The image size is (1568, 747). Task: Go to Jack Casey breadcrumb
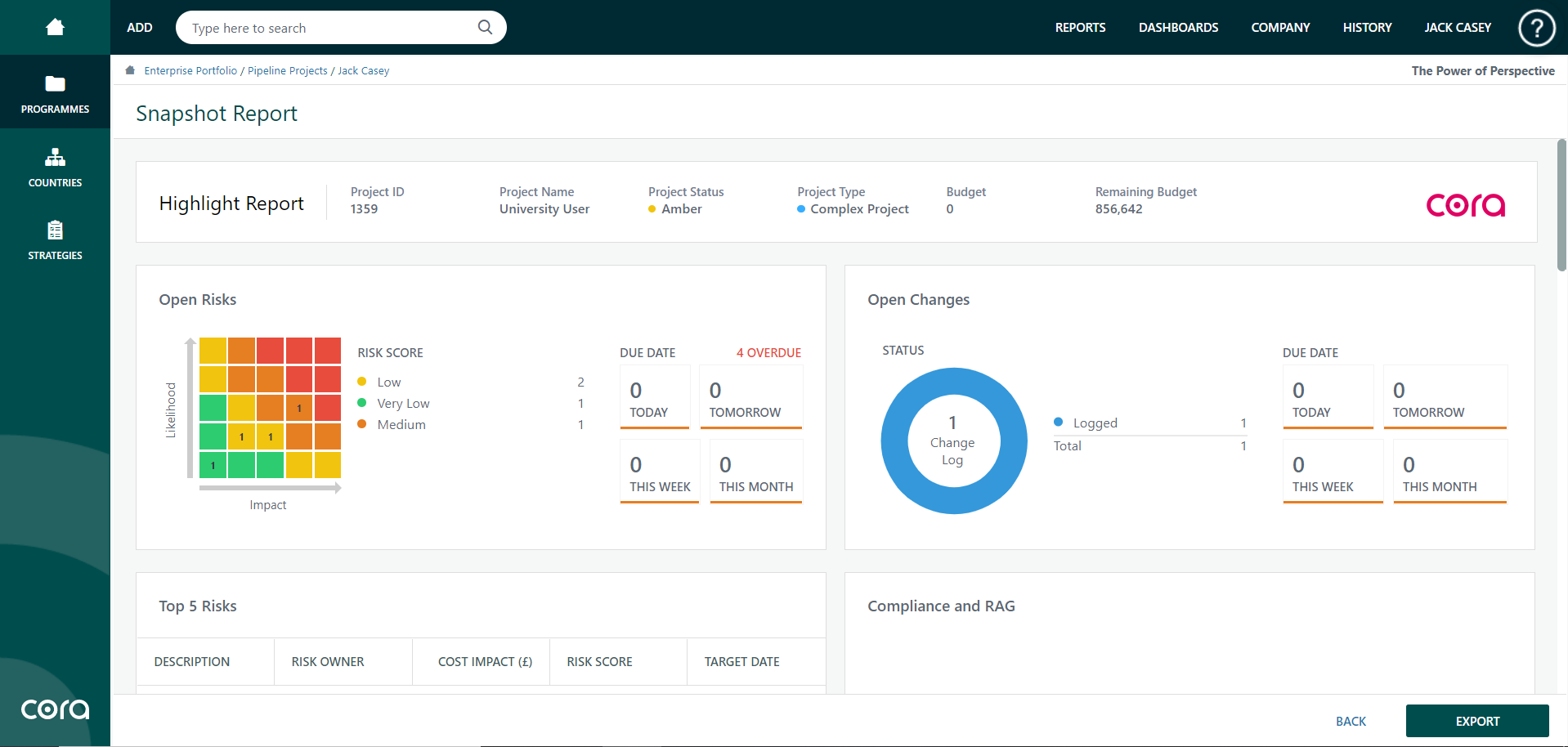point(363,71)
